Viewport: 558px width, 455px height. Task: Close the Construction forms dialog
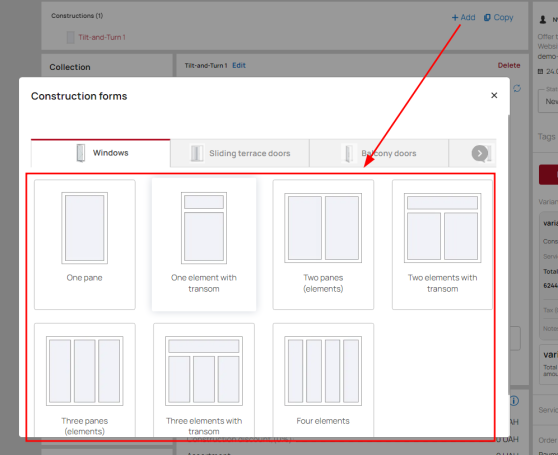(494, 95)
